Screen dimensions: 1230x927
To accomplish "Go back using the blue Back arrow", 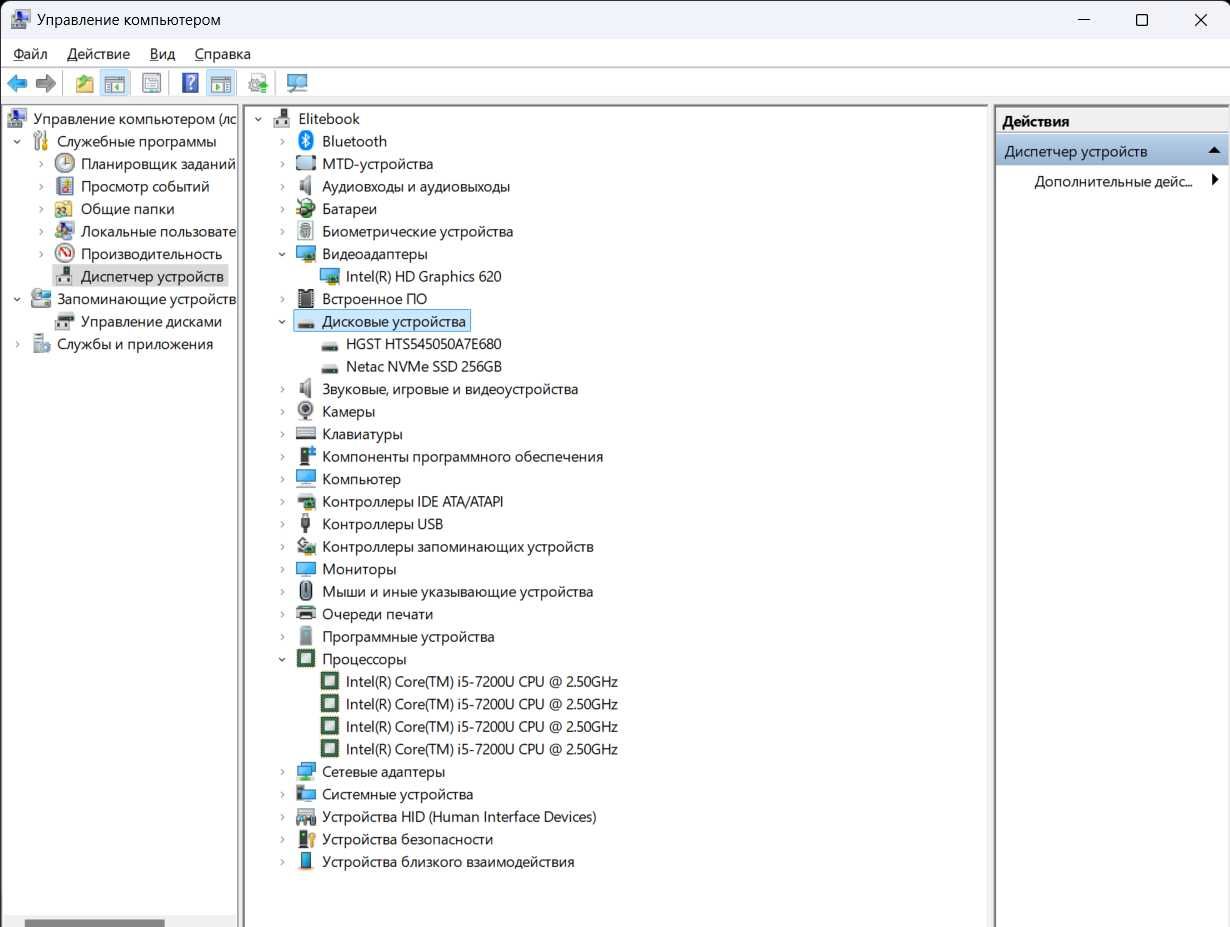I will click(17, 84).
